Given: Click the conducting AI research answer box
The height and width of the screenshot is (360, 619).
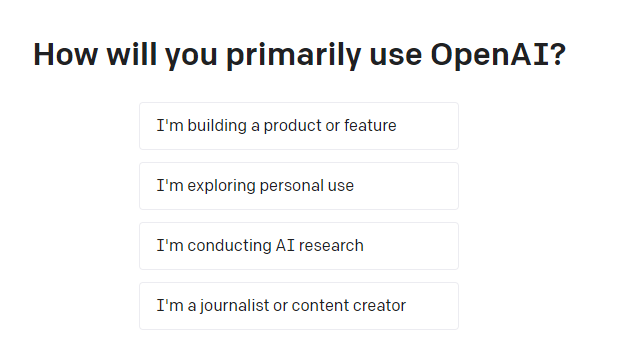Looking at the screenshot, I should (x=299, y=246).
